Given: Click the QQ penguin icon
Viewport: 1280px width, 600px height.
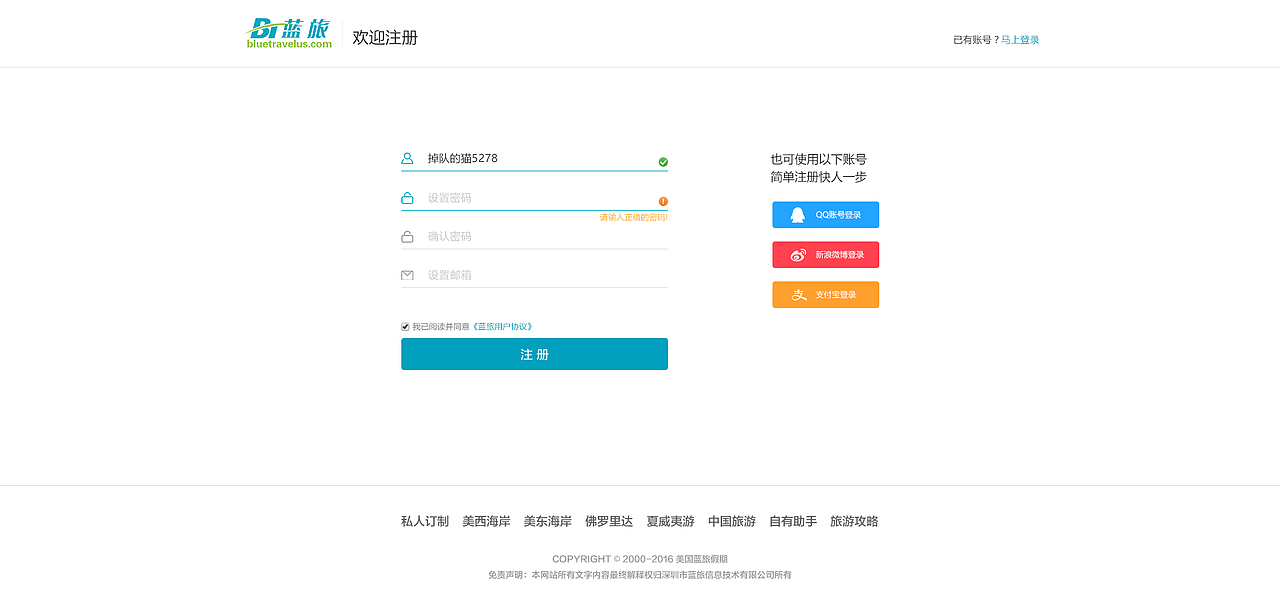Looking at the screenshot, I should tap(797, 215).
